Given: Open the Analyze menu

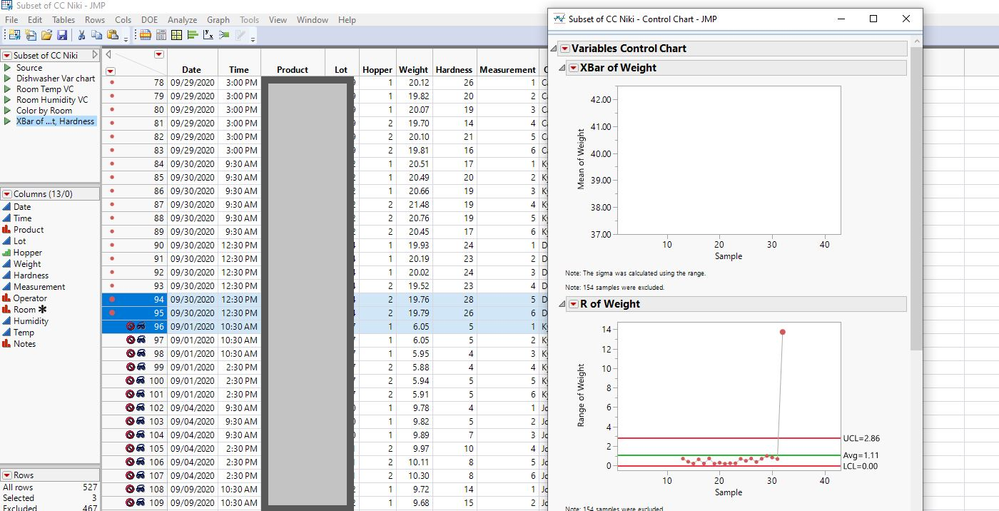Looking at the screenshot, I should point(182,20).
